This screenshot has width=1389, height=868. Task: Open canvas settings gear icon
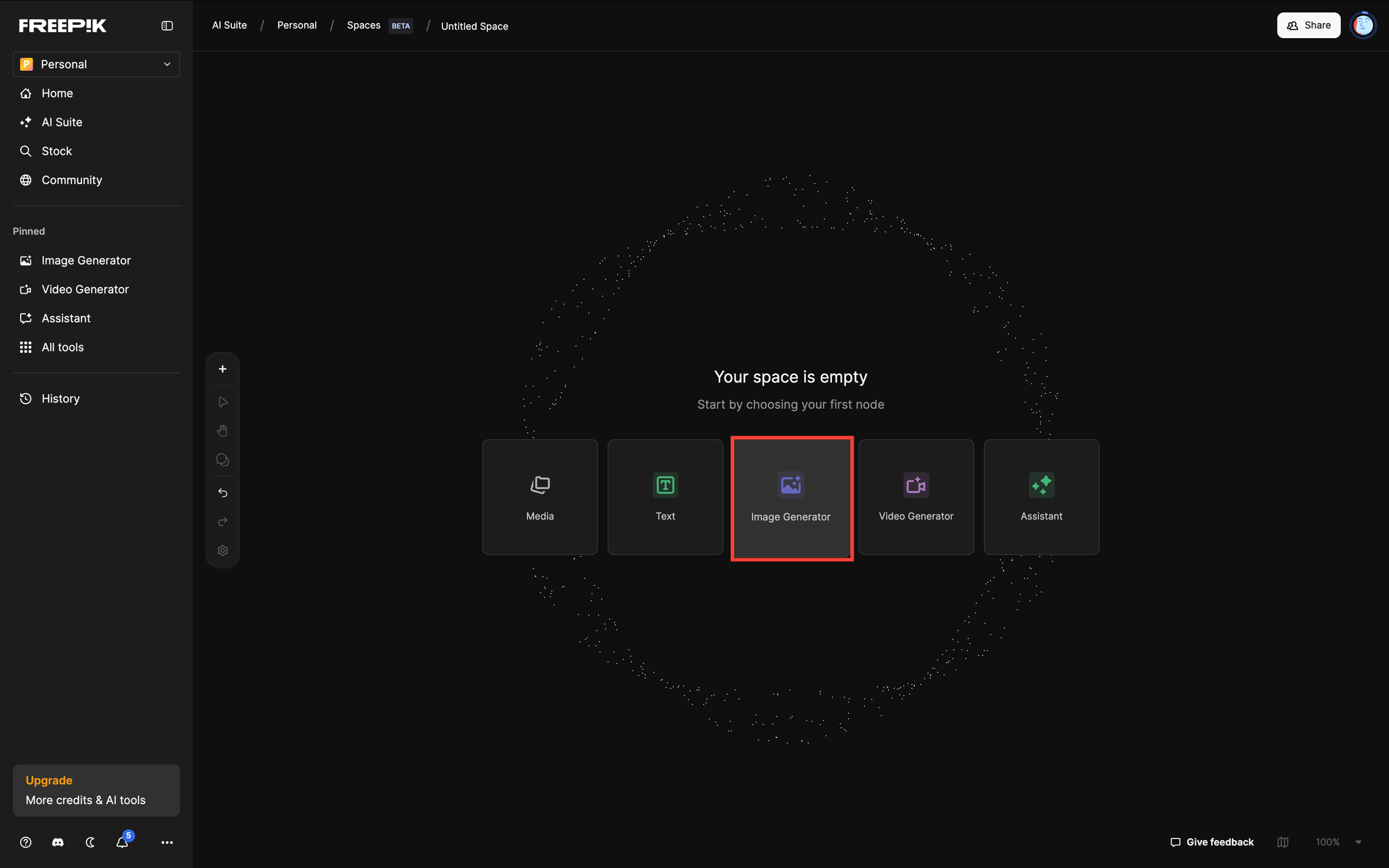[222, 551]
